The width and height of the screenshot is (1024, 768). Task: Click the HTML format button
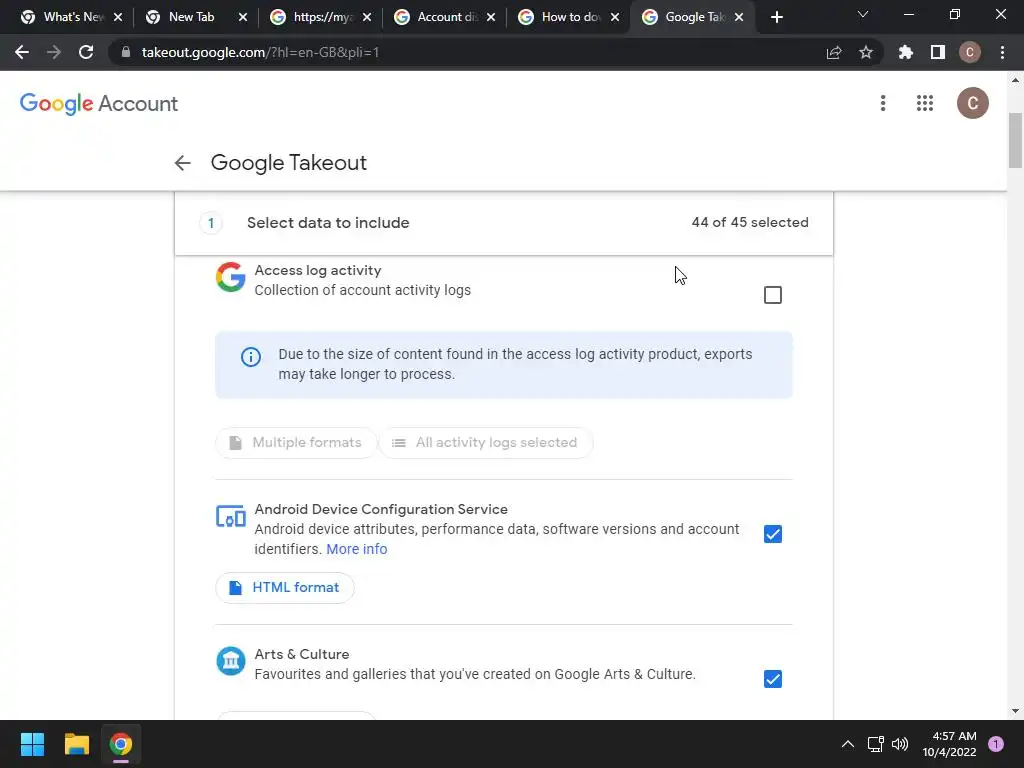coord(285,587)
